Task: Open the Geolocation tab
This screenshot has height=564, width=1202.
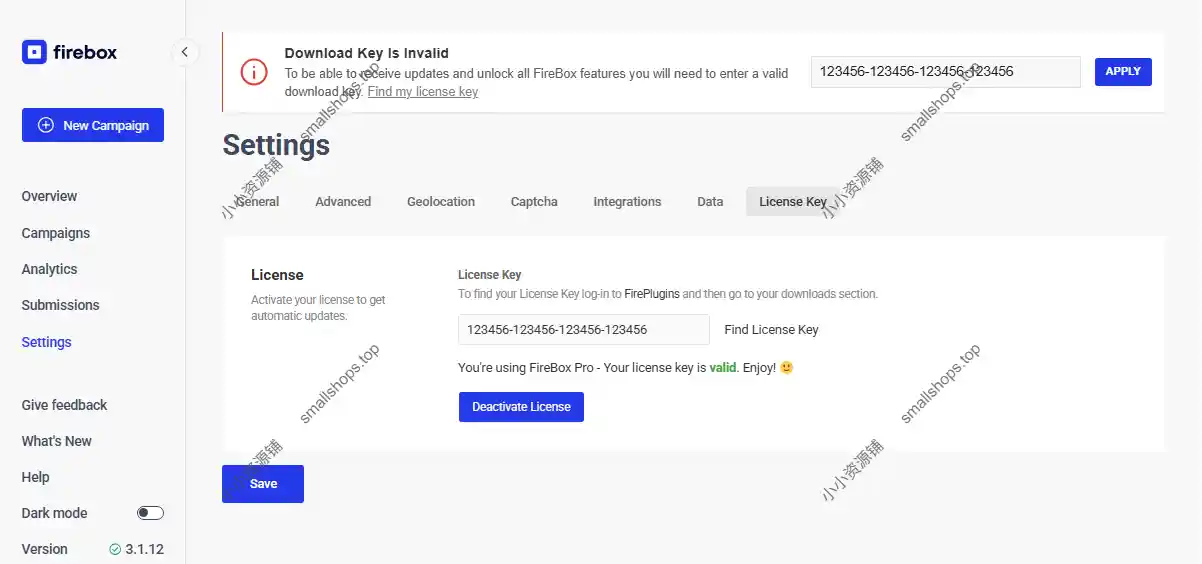Action: [x=441, y=201]
